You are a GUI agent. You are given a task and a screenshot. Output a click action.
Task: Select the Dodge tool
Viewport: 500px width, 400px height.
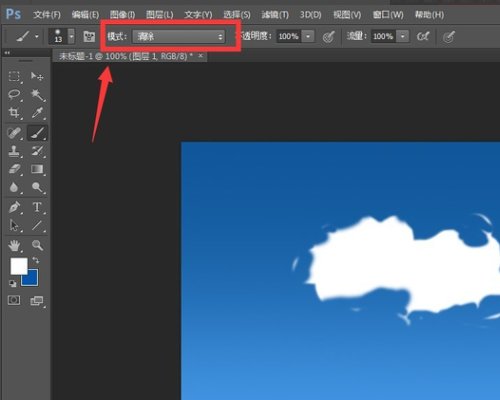[x=37, y=187]
